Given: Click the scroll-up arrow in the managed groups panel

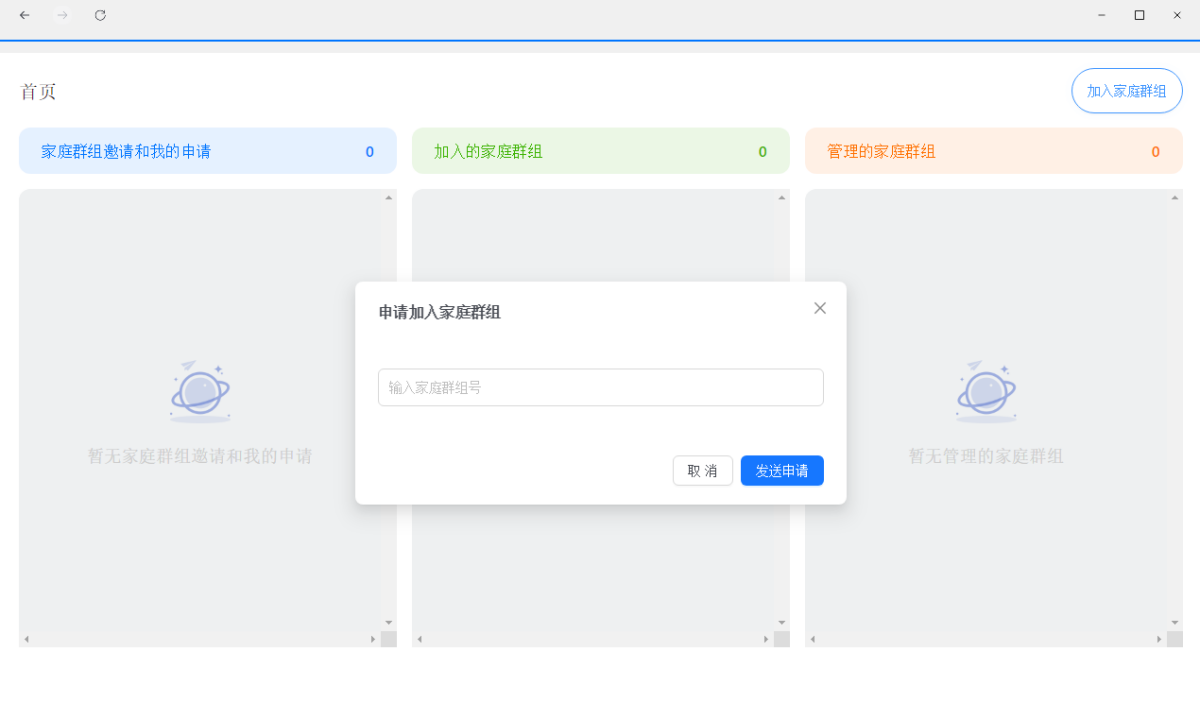Looking at the screenshot, I should (1175, 197).
